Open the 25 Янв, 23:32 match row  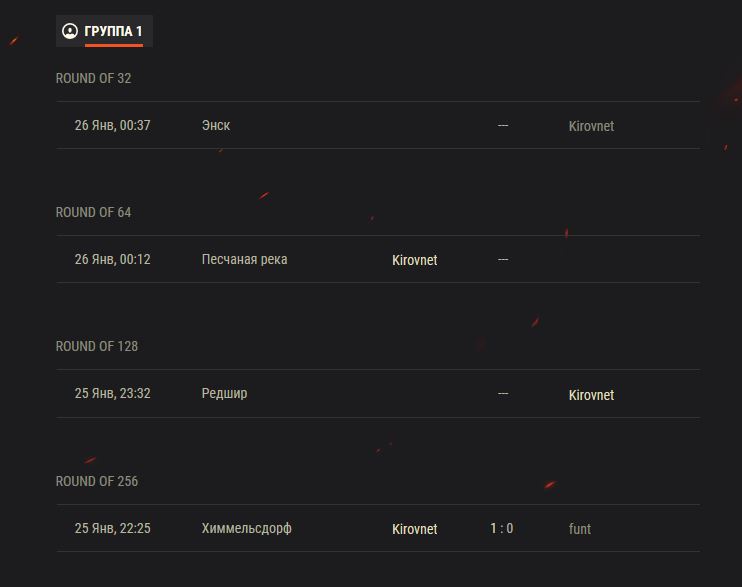112,393
